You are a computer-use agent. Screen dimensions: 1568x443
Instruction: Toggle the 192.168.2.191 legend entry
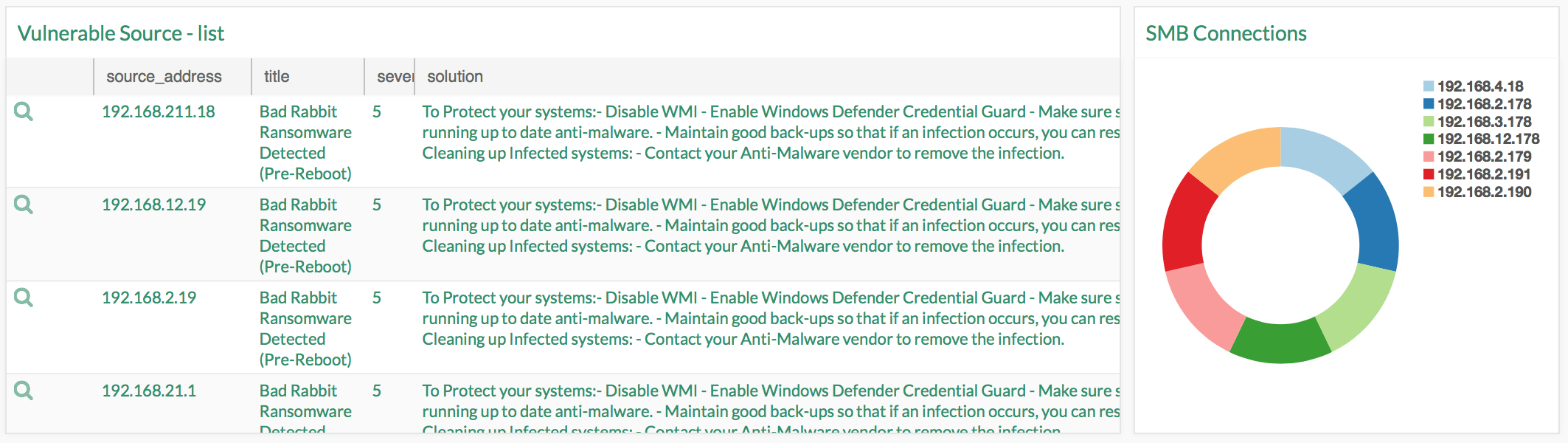pos(1484,174)
